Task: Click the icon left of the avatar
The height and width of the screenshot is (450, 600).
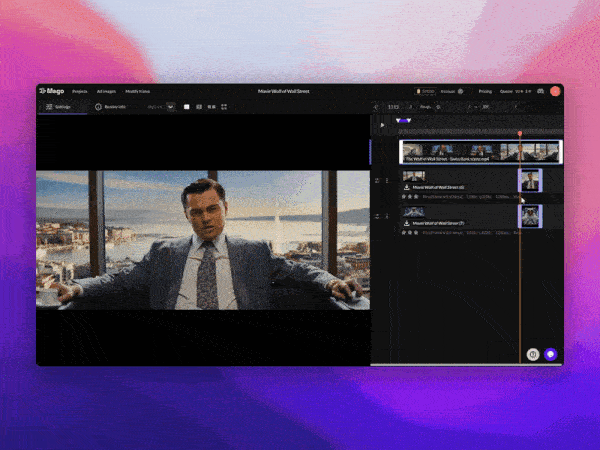Action: tap(540, 91)
